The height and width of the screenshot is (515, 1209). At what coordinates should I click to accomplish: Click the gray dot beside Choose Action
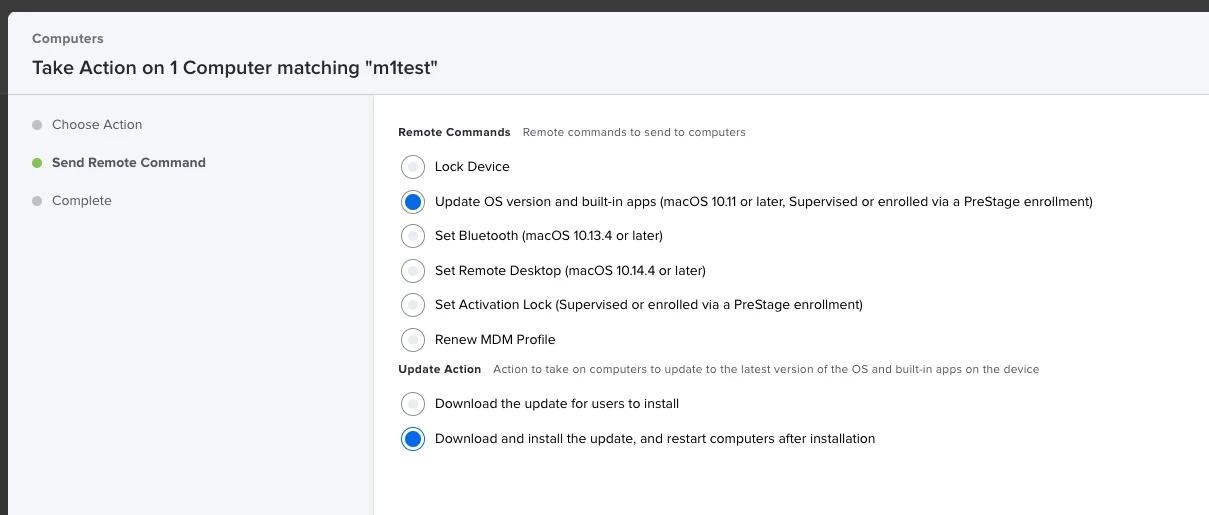(x=37, y=125)
